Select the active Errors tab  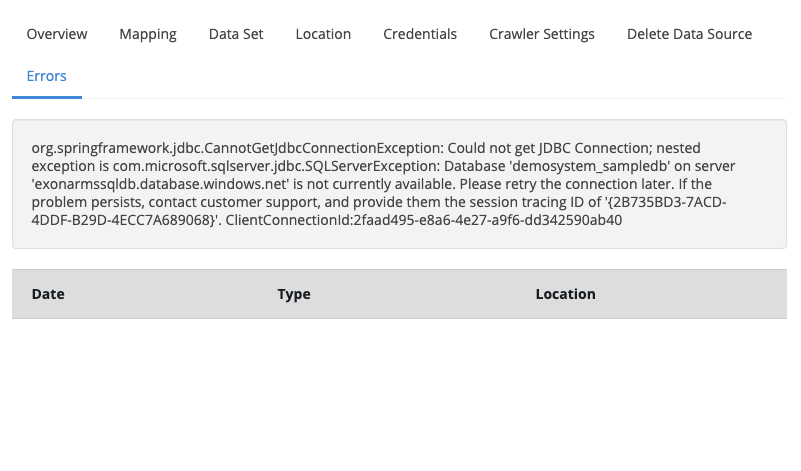point(47,76)
